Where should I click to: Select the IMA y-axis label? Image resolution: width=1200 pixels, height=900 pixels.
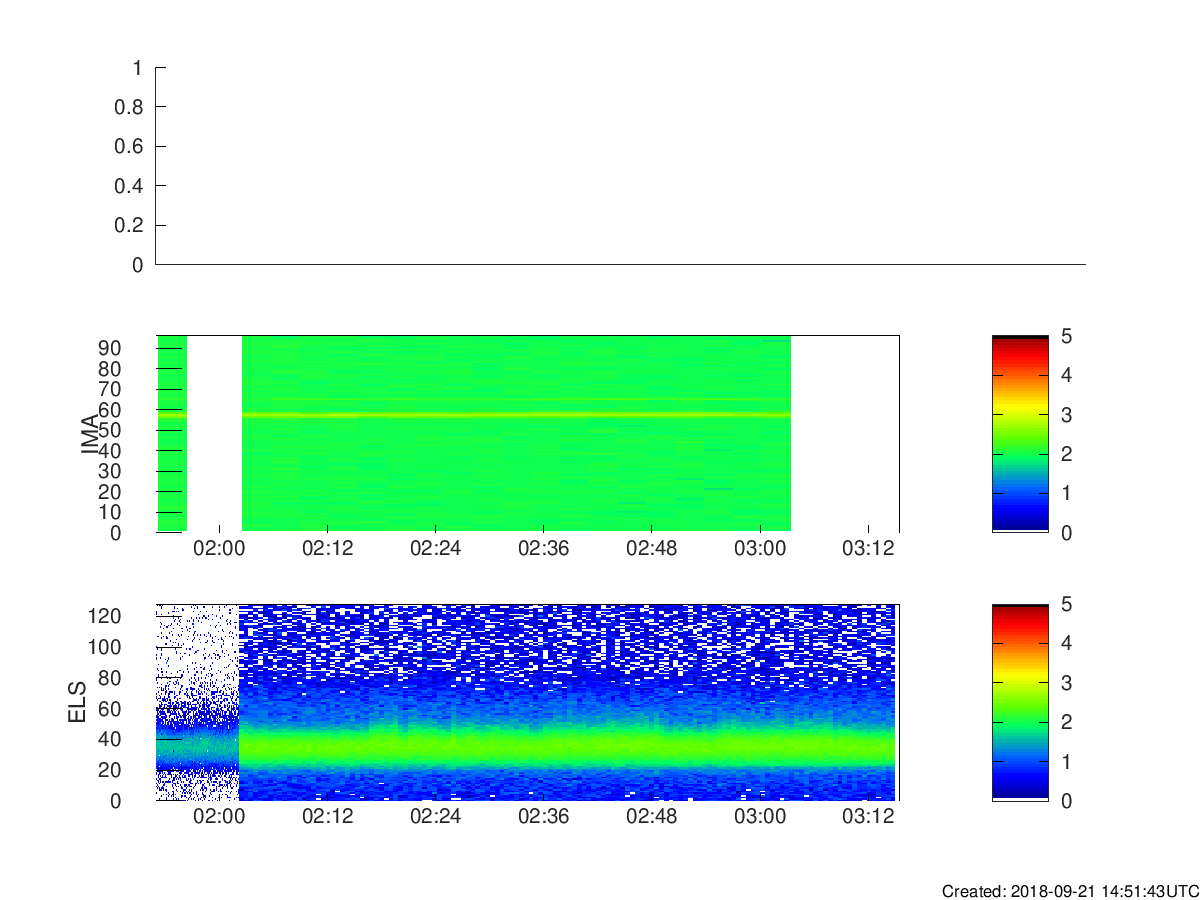coord(91,434)
